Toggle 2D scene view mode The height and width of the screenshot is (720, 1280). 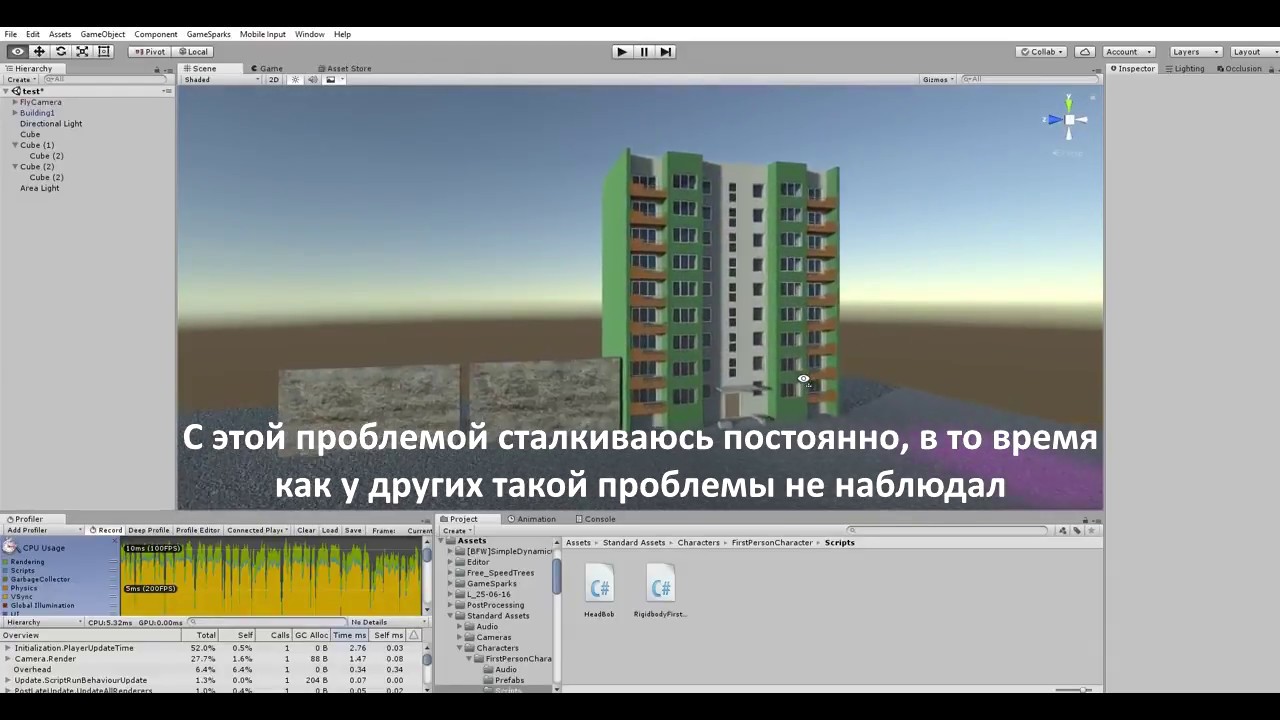pyautogui.click(x=274, y=80)
